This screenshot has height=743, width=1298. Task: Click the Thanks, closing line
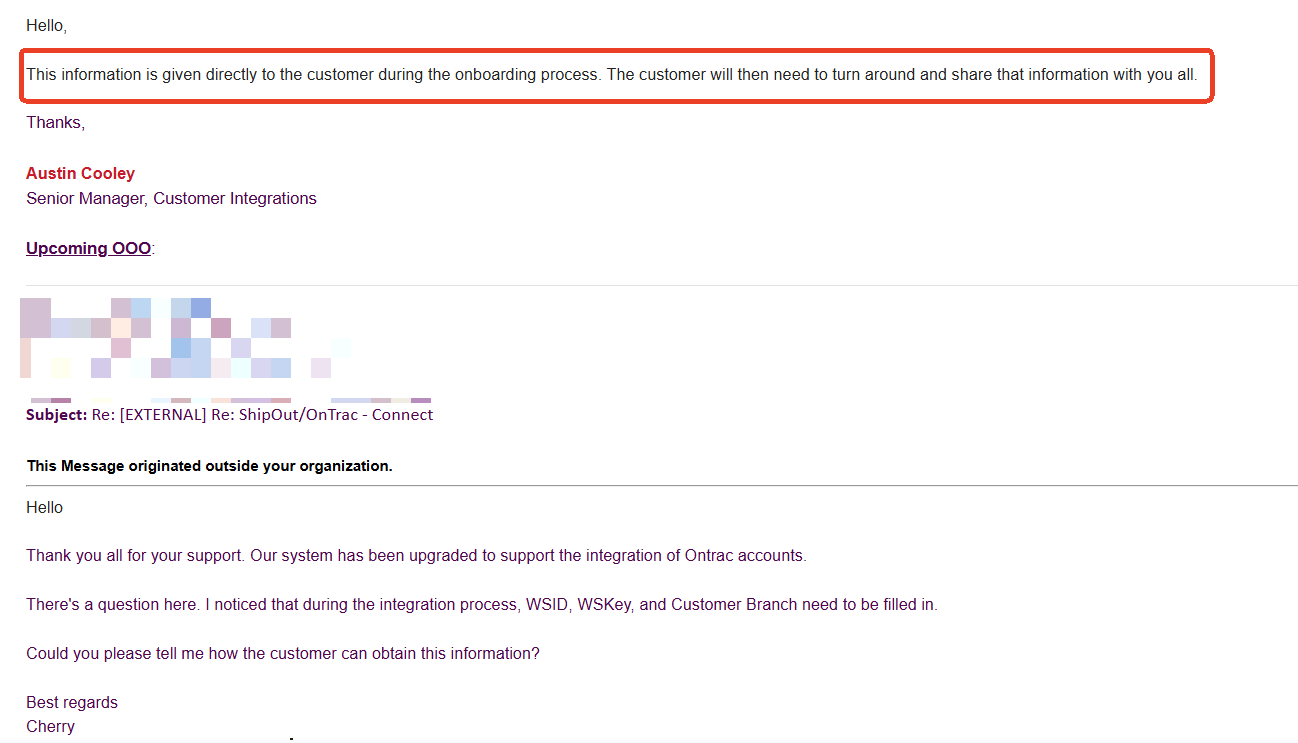(55, 123)
